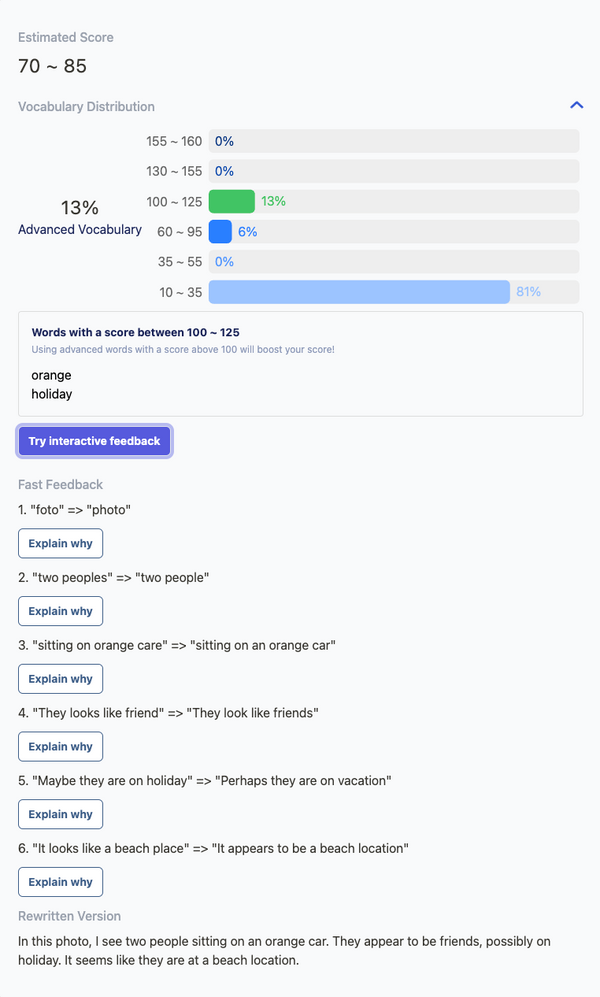Click the 0% label on the 35 ~ 55 row

click(x=222, y=261)
